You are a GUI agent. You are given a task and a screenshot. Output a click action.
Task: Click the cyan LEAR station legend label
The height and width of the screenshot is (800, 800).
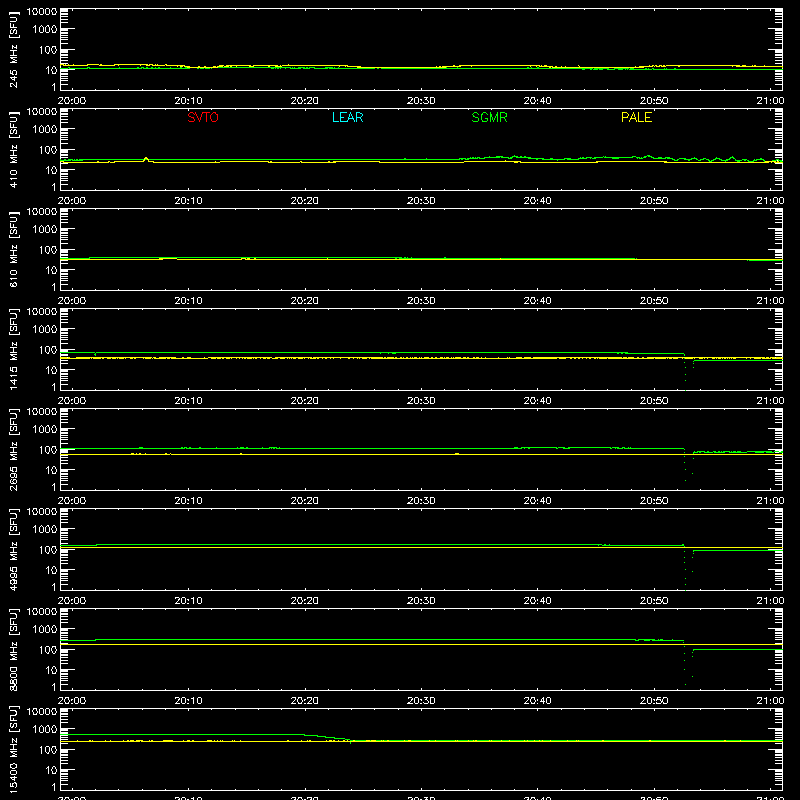click(347, 117)
